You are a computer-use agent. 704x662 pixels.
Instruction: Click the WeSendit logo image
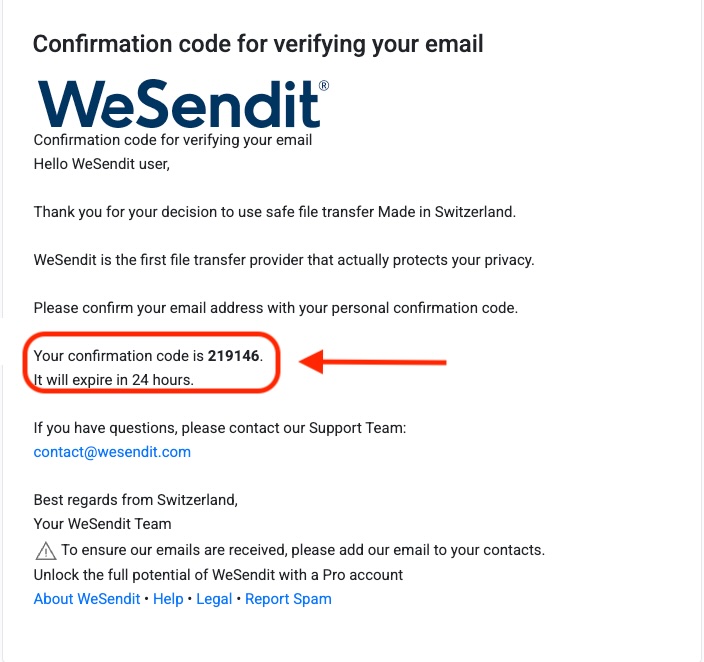click(178, 103)
